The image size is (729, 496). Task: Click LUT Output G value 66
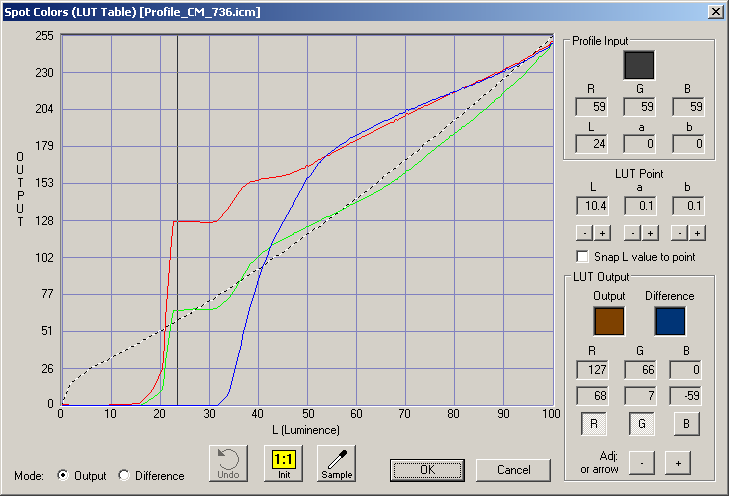coord(641,370)
